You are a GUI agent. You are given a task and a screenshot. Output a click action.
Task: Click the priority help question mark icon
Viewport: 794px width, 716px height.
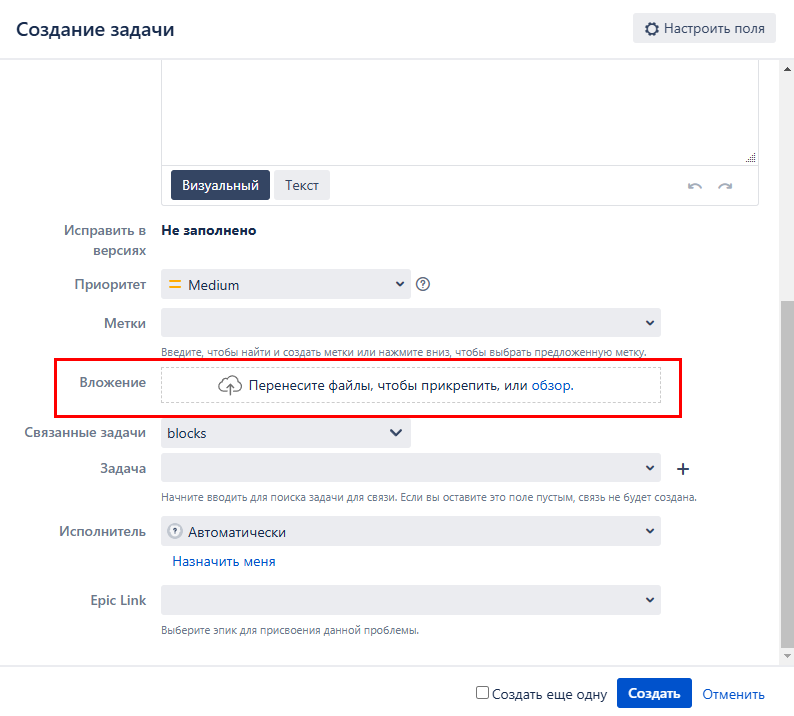point(423,284)
